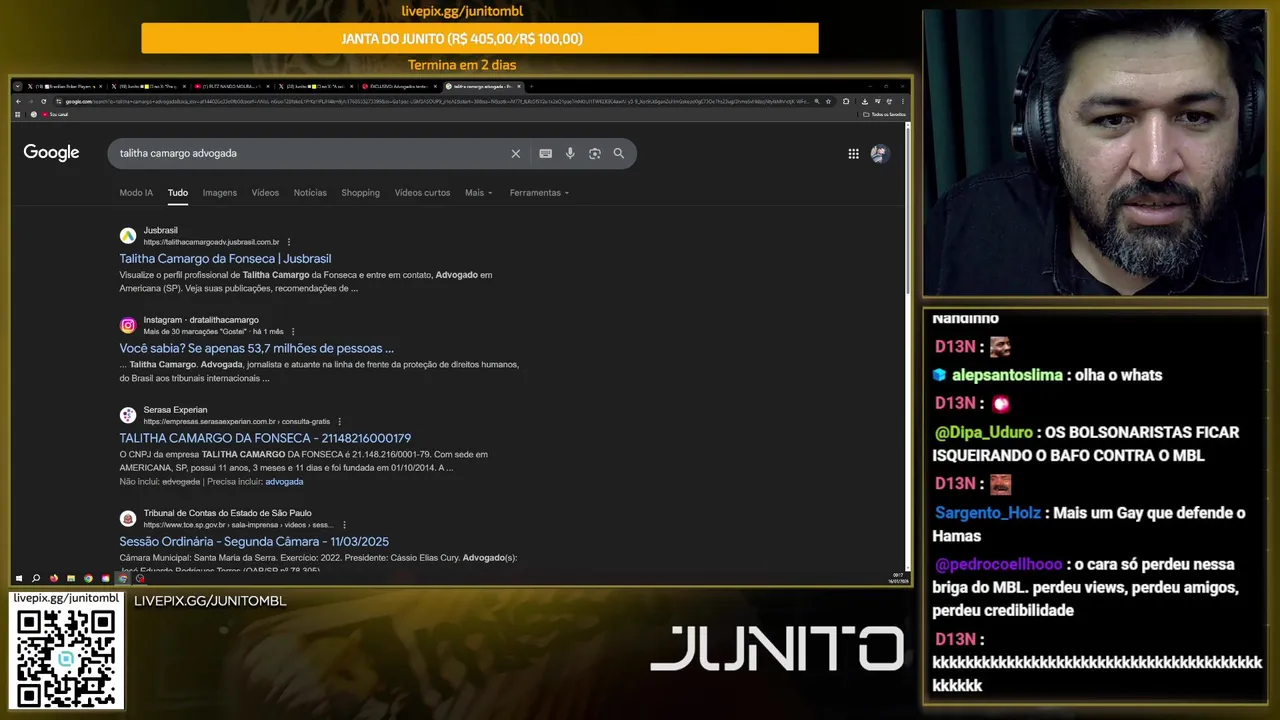This screenshot has width=1280, height=720.
Task: Open the Google apps grid
Action: click(x=853, y=153)
